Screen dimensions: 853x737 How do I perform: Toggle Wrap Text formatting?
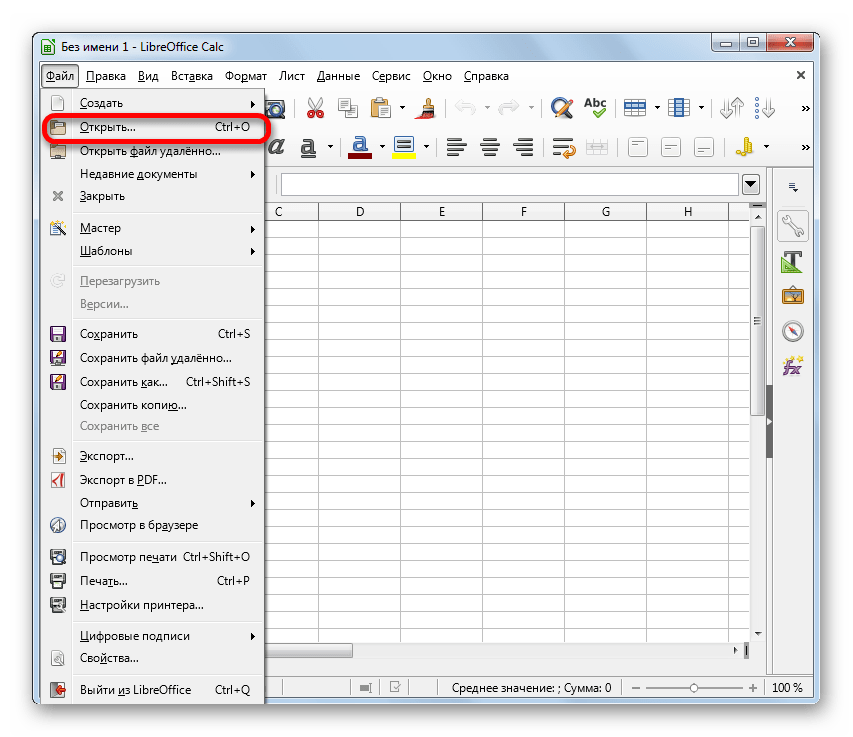coord(563,147)
